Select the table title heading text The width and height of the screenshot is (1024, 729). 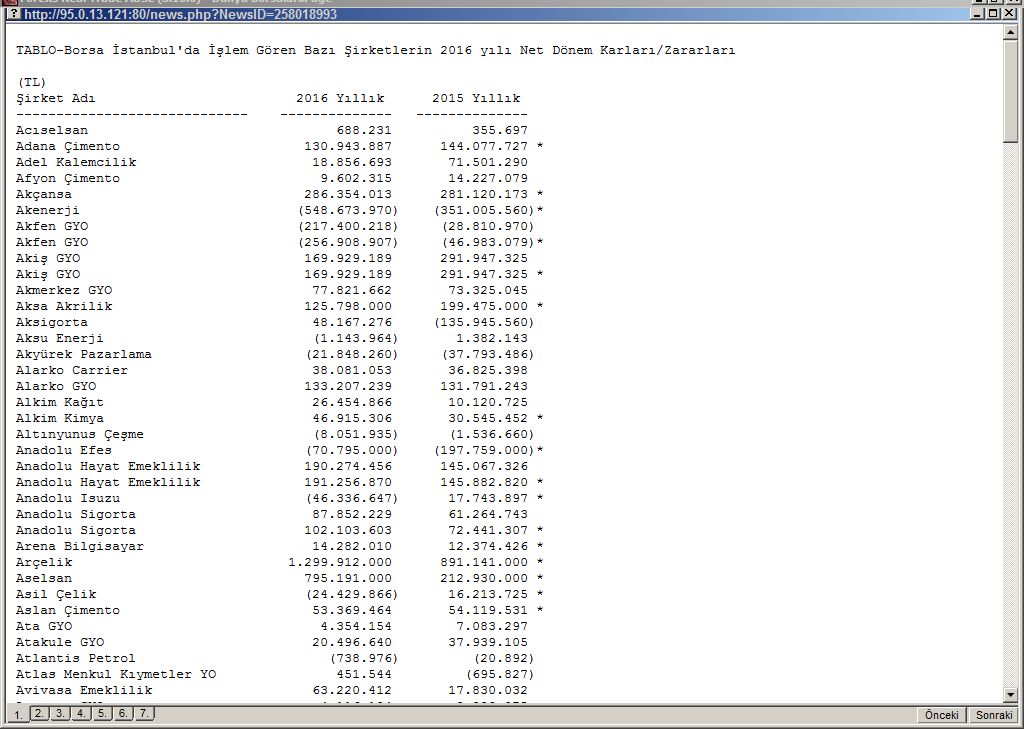point(376,50)
